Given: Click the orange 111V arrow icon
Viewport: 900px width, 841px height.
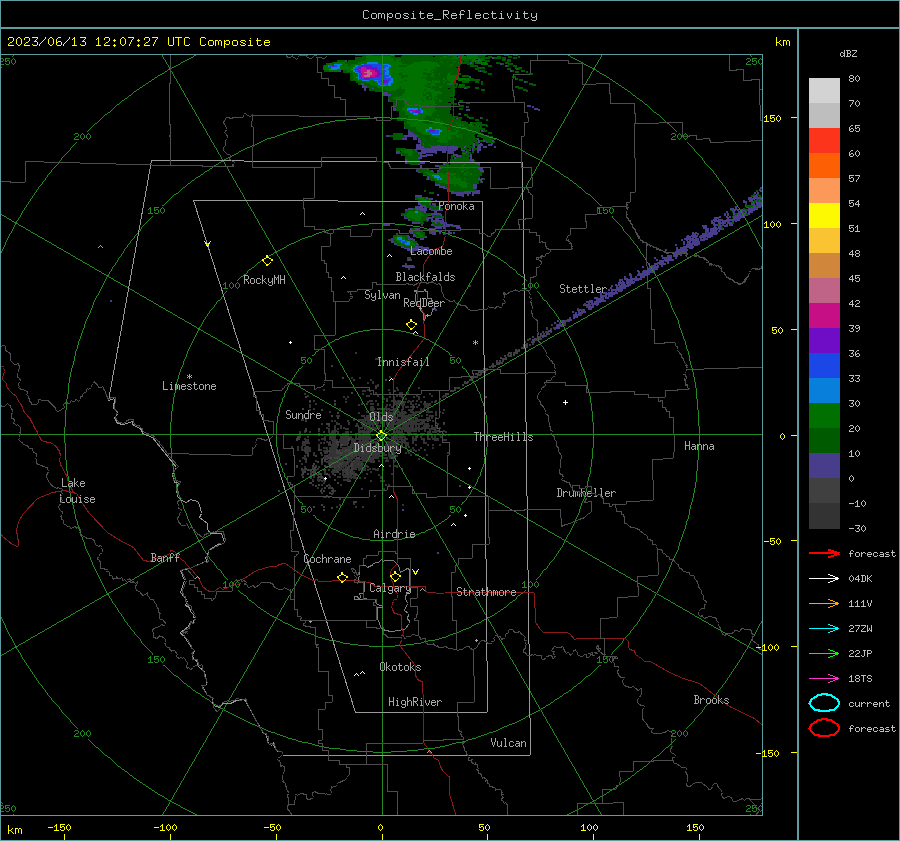Looking at the screenshot, I should tap(824, 603).
